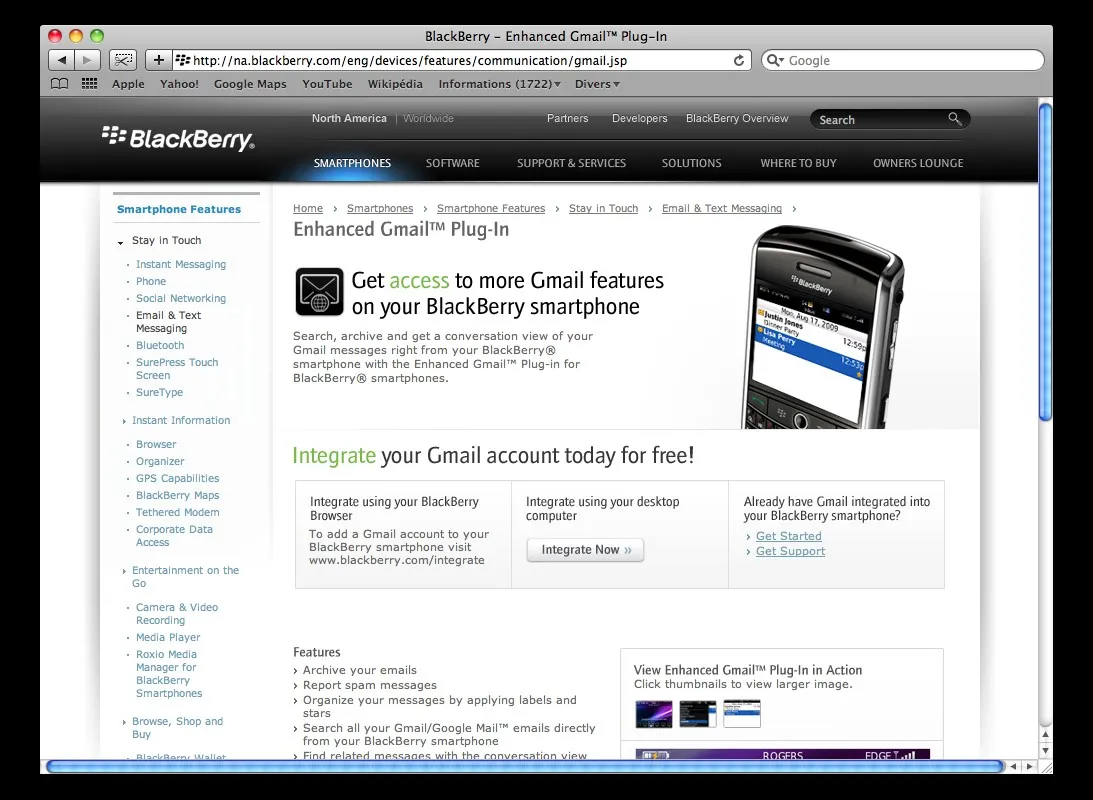This screenshot has height=800, width=1093.
Task: Click the Integrate Now button
Action: (586, 550)
